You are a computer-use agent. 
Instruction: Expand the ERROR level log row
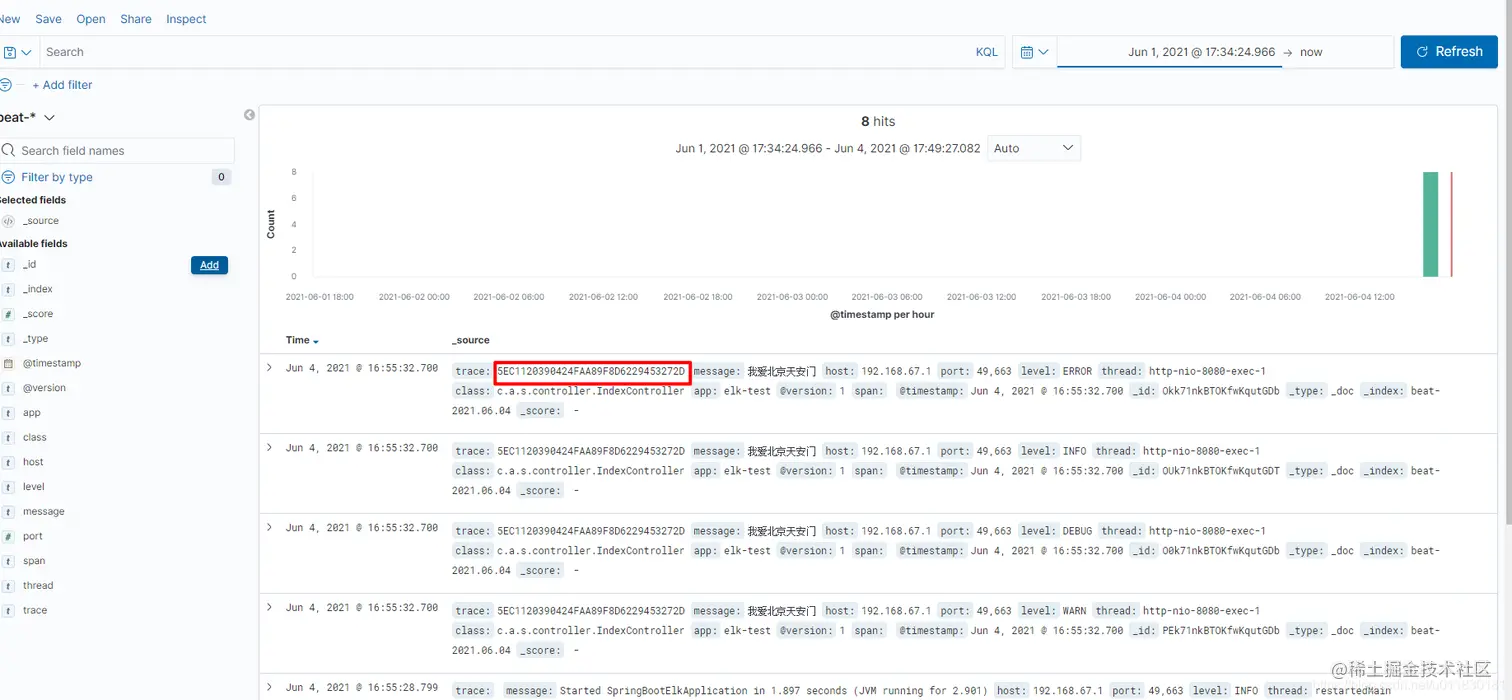(269, 368)
